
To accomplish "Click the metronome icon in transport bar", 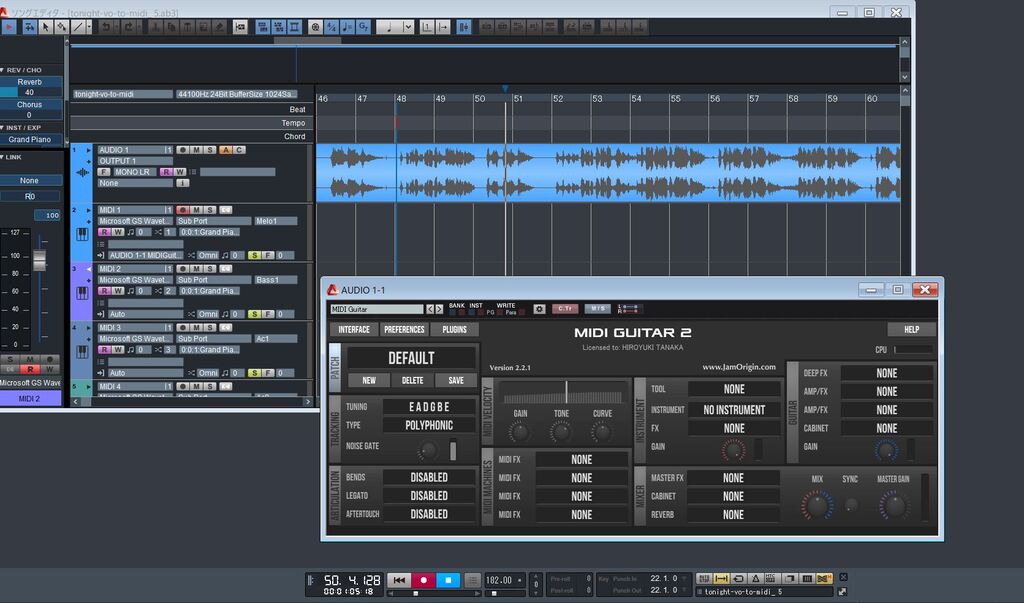I will pyautogui.click(x=756, y=579).
